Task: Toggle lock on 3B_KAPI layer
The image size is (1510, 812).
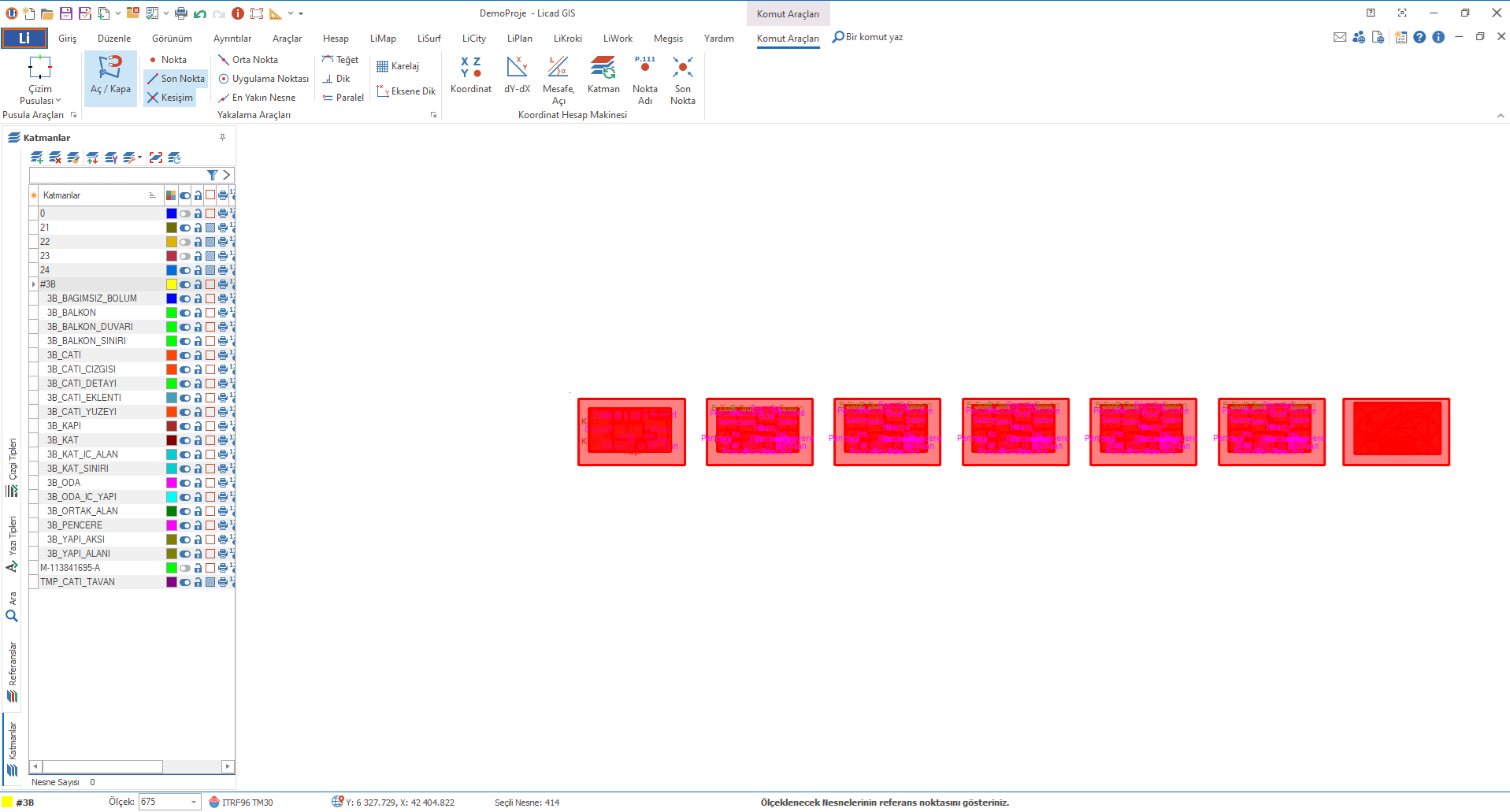Action: [x=198, y=426]
